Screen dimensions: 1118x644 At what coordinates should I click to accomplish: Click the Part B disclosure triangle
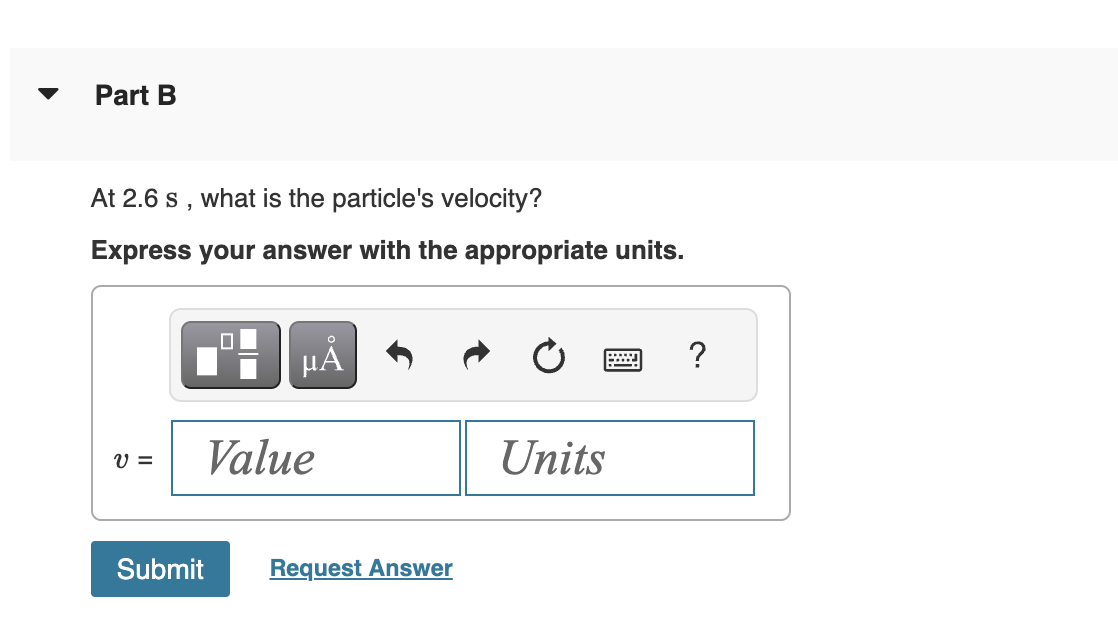coord(47,92)
